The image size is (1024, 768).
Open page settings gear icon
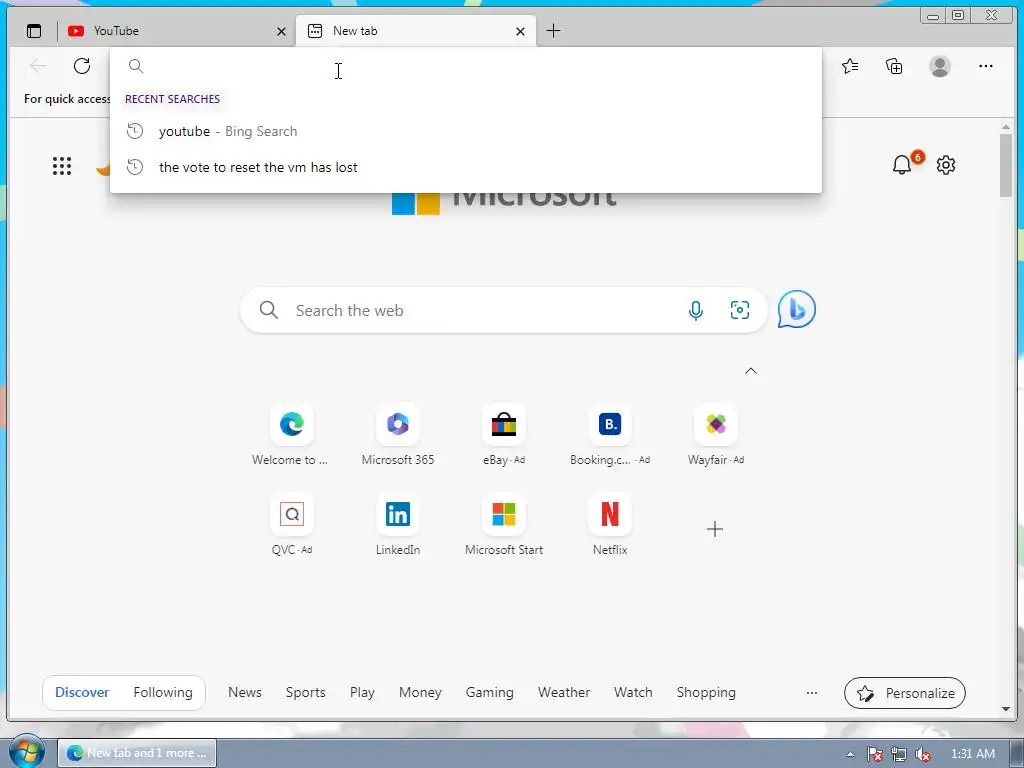tap(946, 165)
